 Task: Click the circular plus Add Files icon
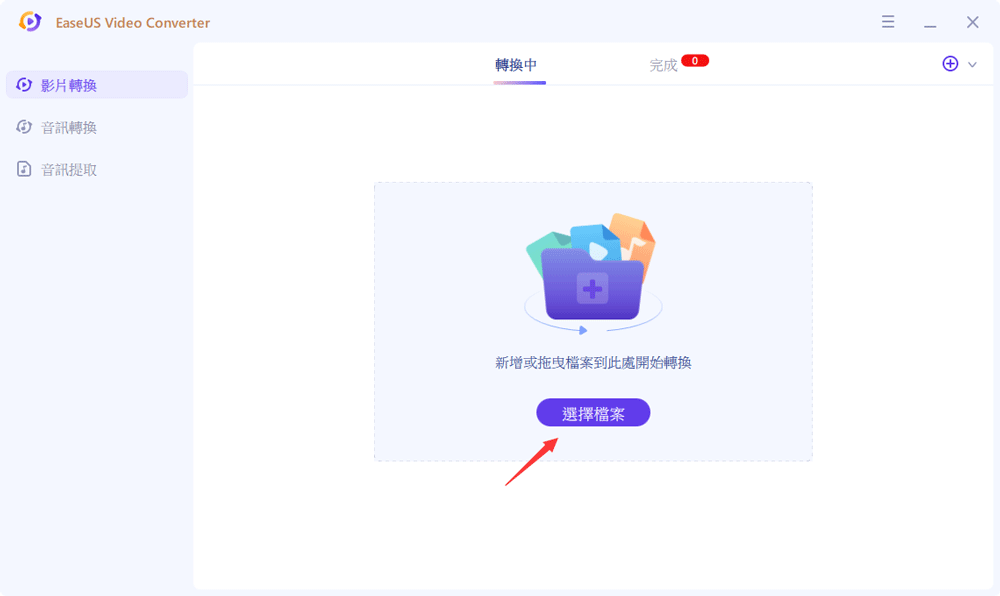[x=950, y=63]
